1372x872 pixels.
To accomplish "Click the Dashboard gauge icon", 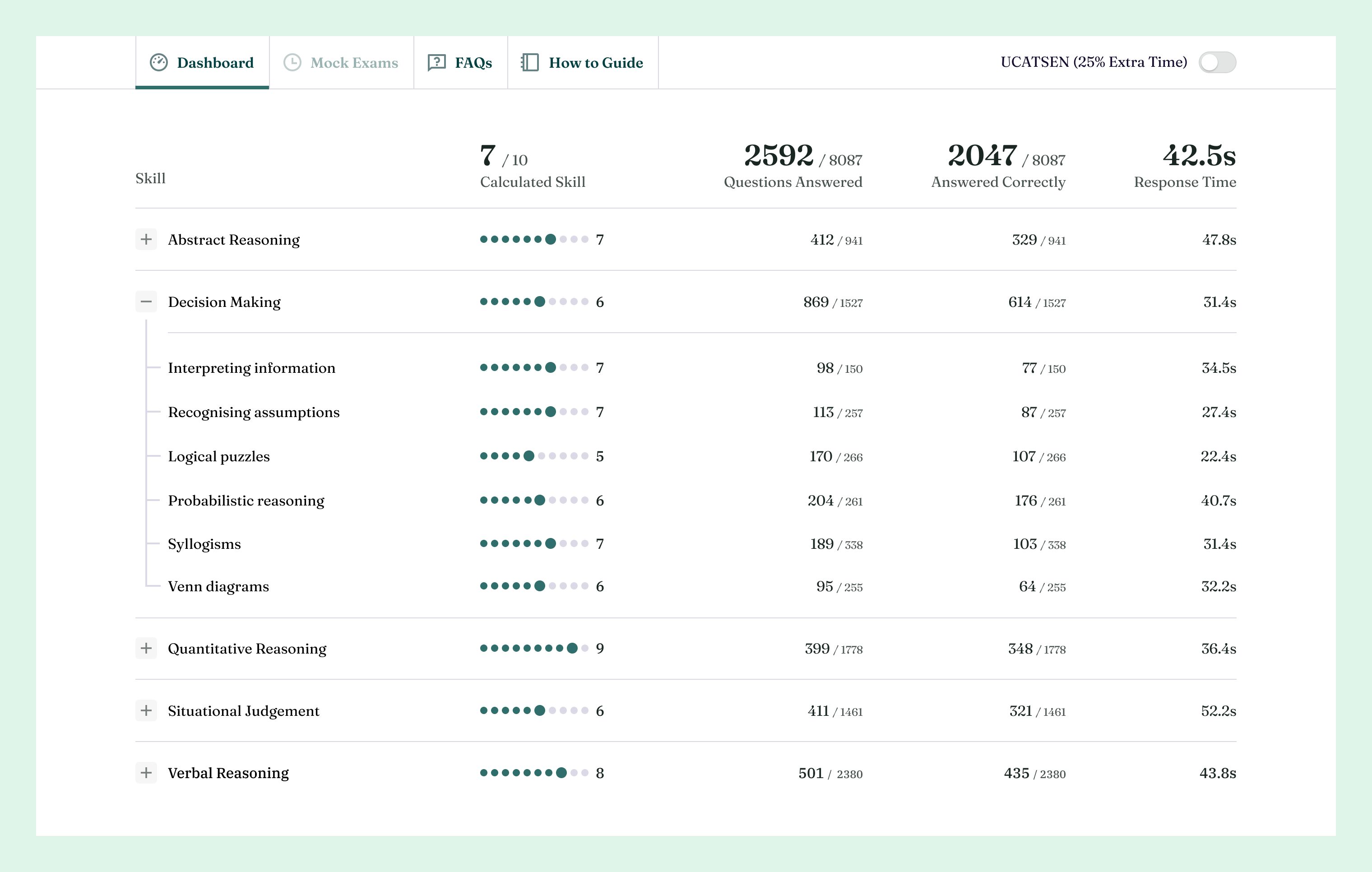I will 158,63.
